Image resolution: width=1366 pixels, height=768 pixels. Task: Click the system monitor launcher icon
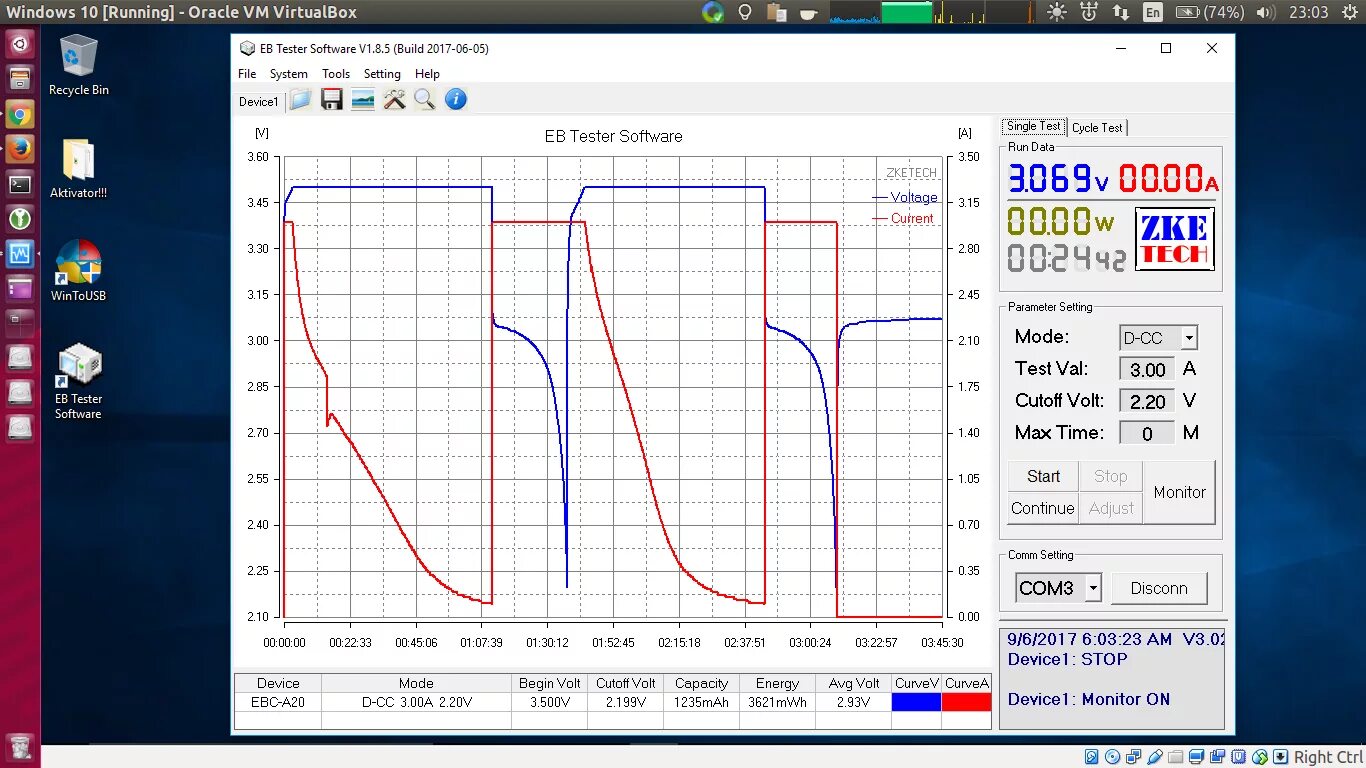click(x=20, y=254)
